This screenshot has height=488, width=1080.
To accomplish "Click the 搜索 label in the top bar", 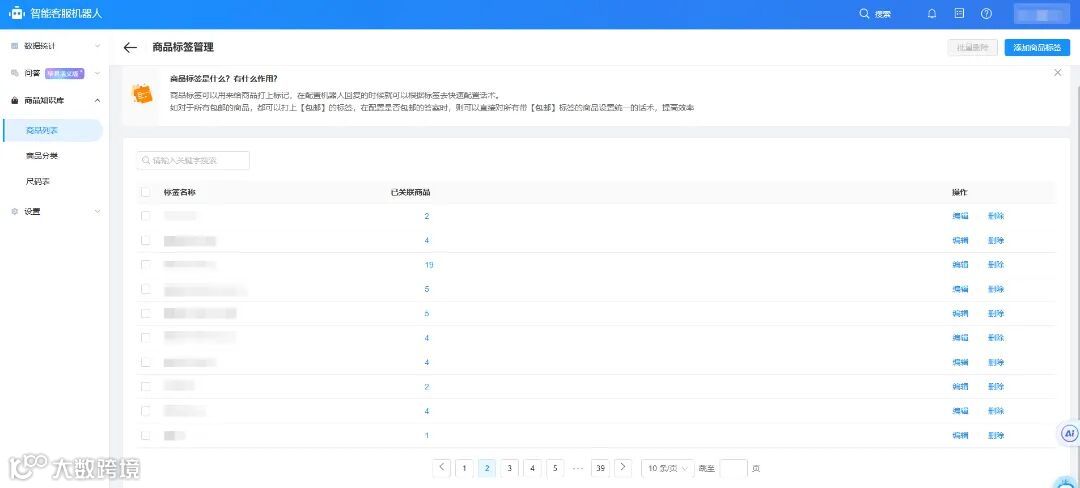I will click(x=882, y=14).
